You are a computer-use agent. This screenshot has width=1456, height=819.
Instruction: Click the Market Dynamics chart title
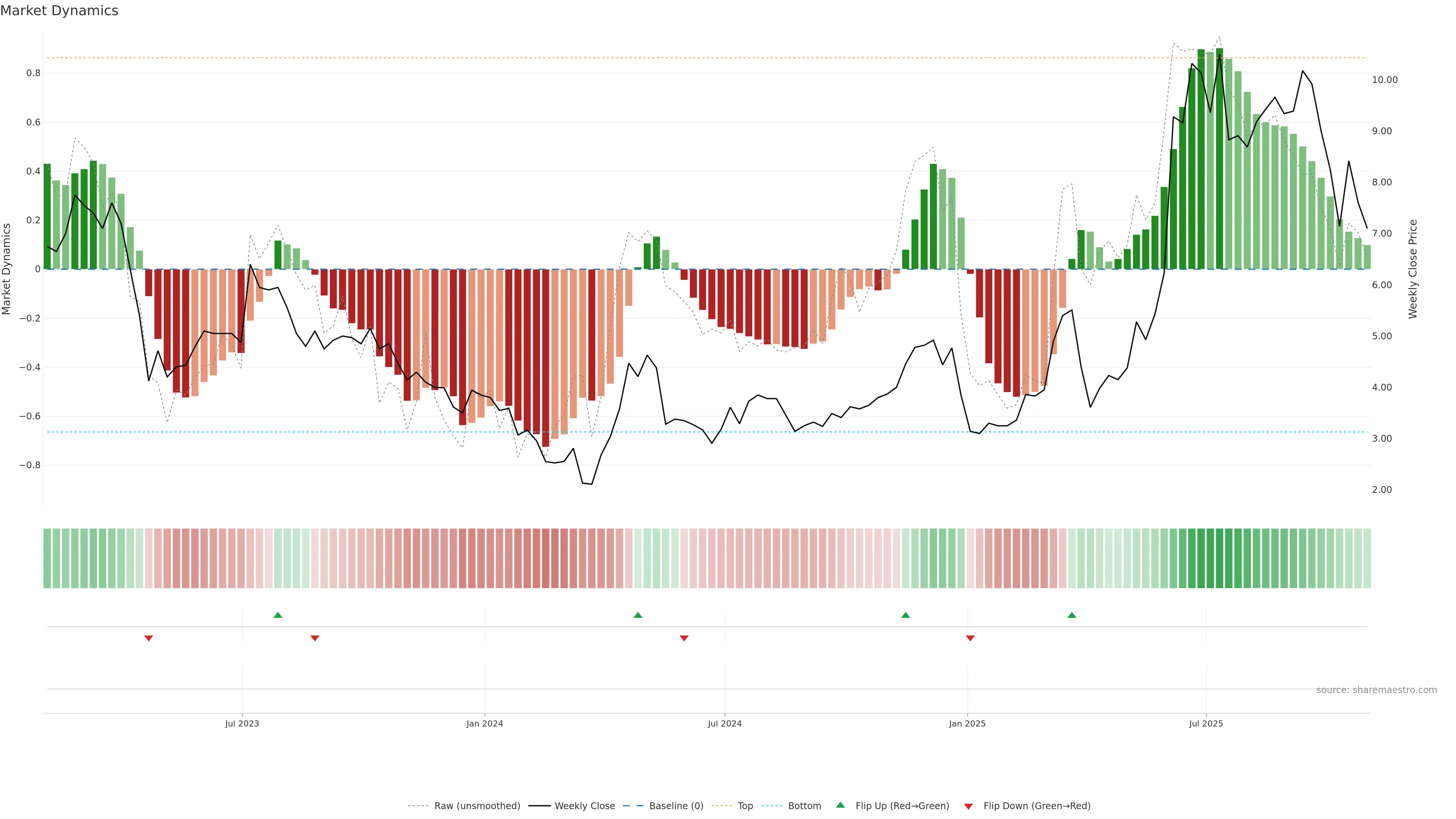click(60, 11)
